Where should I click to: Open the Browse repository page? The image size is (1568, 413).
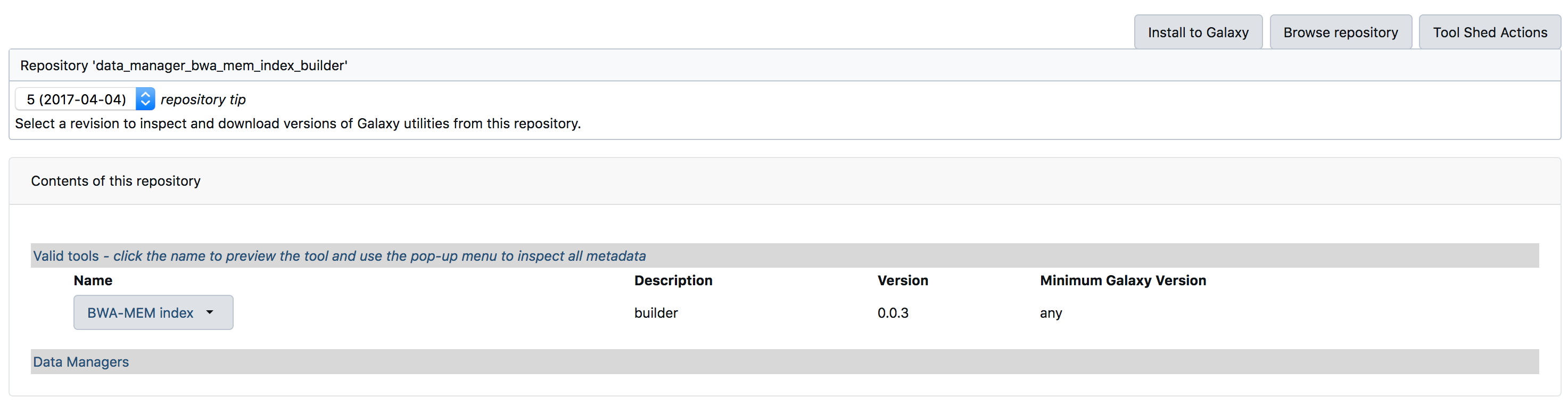coord(1340,32)
